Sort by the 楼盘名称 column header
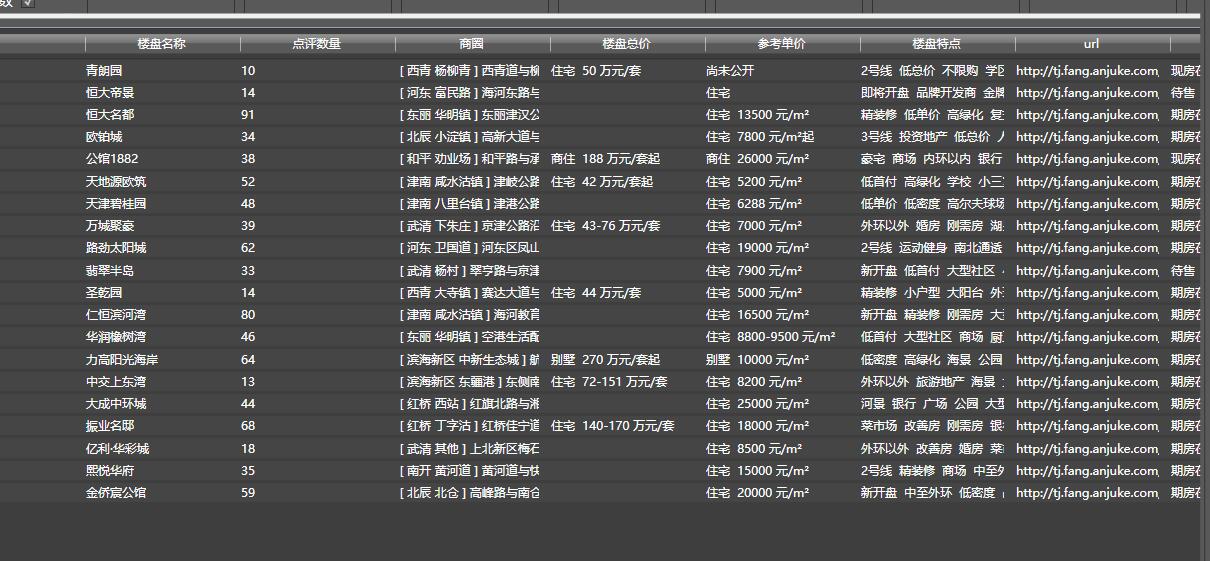This screenshot has width=1210, height=561. pyautogui.click(x=162, y=44)
